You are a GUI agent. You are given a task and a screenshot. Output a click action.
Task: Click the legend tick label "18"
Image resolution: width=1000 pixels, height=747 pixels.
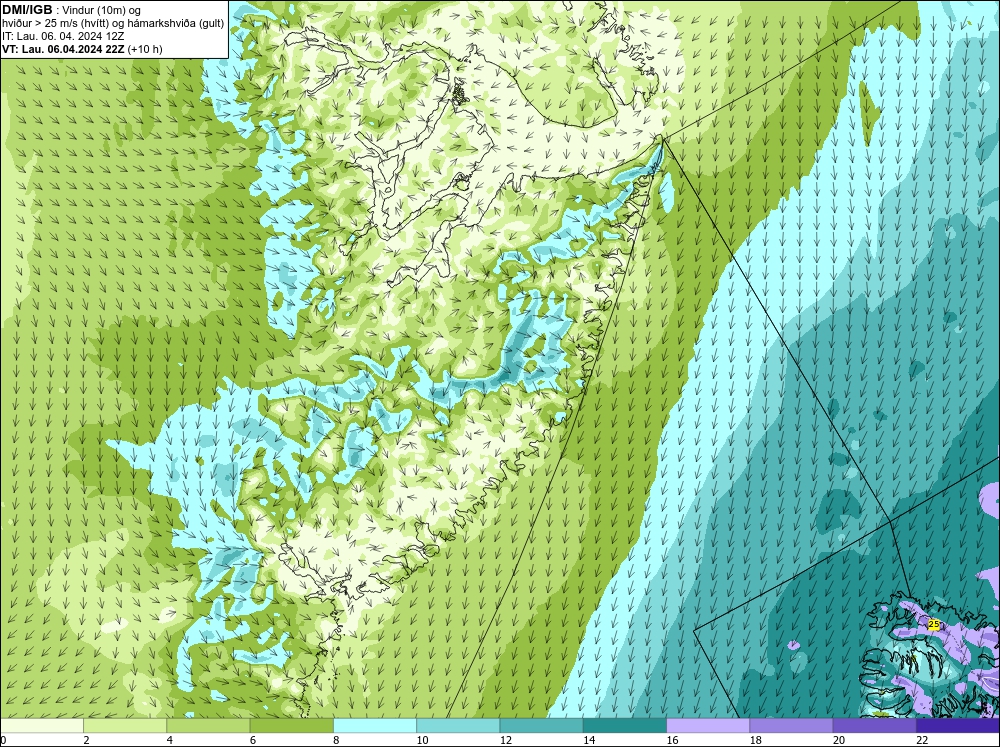[x=755, y=740]
